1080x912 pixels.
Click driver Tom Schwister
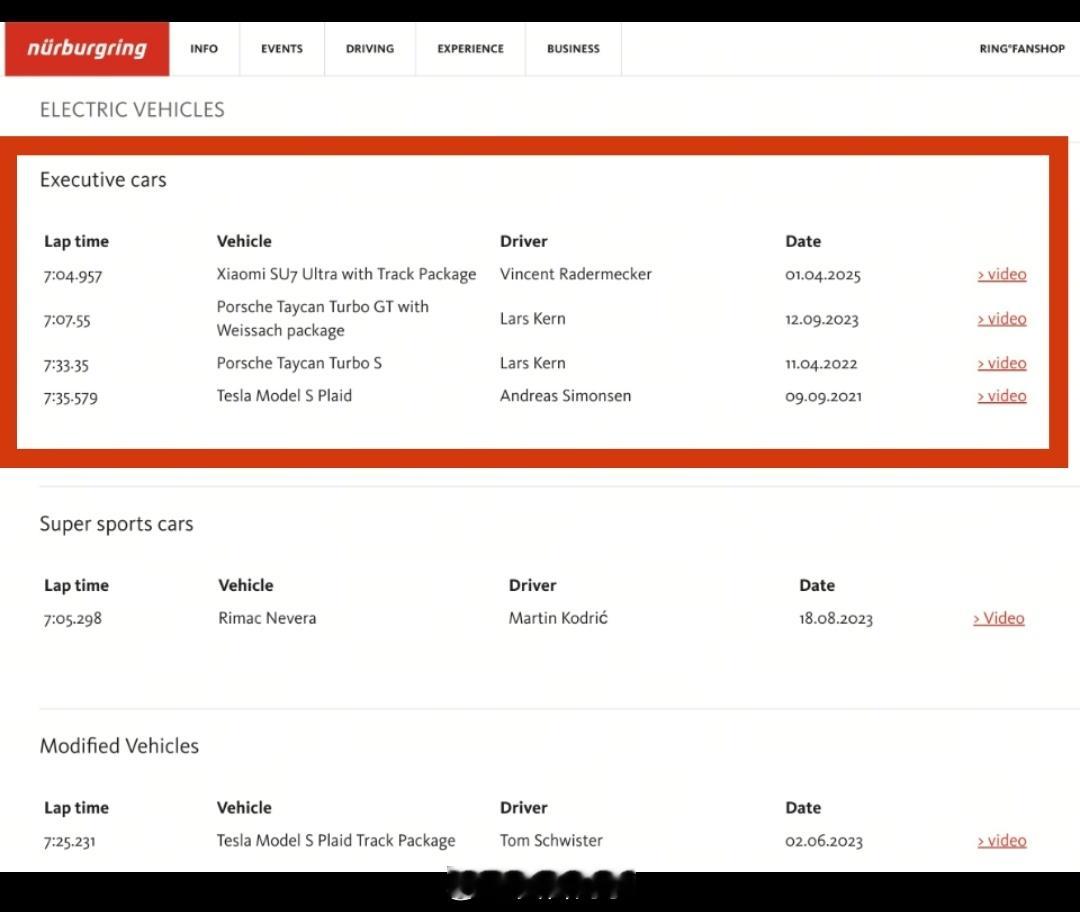click(551, 841)
